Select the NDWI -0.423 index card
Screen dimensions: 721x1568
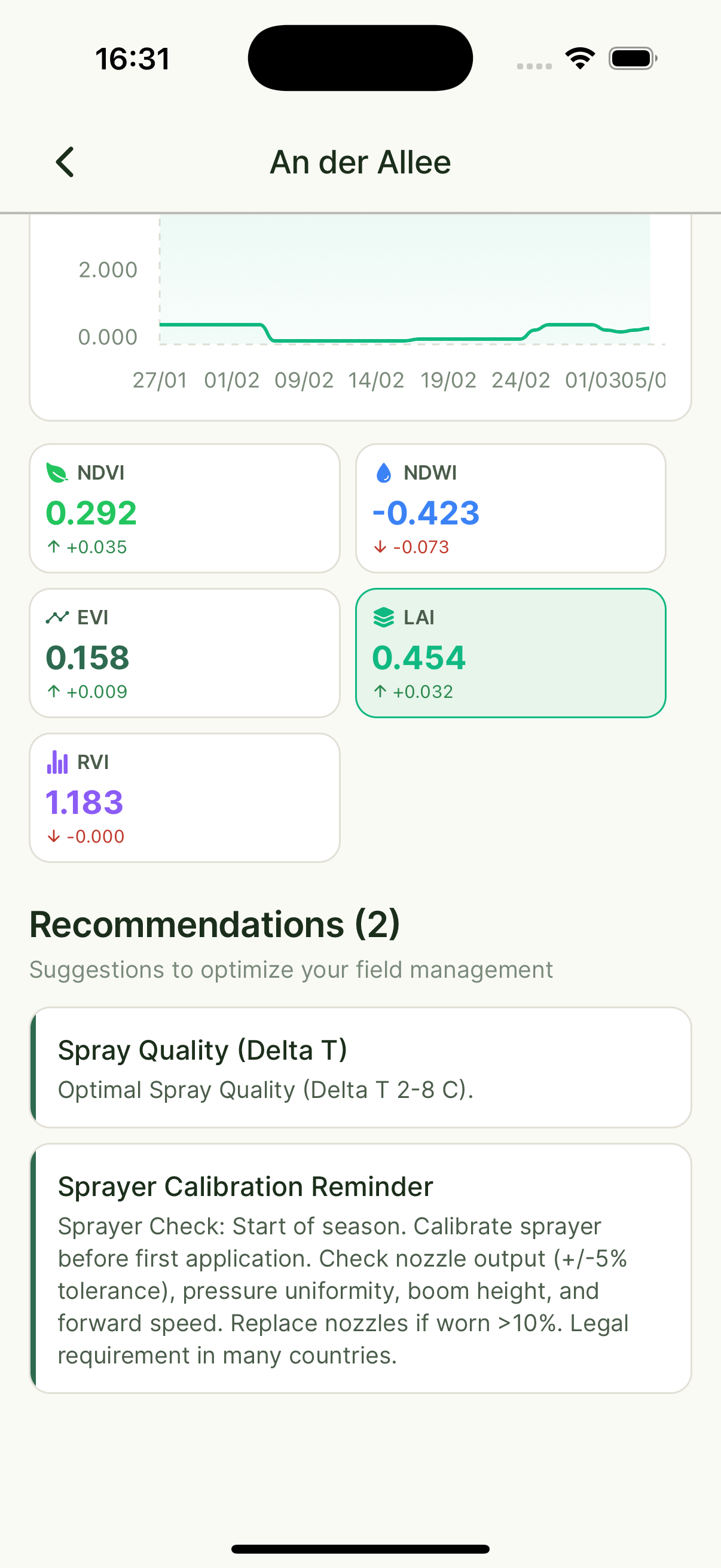[511, 508]
